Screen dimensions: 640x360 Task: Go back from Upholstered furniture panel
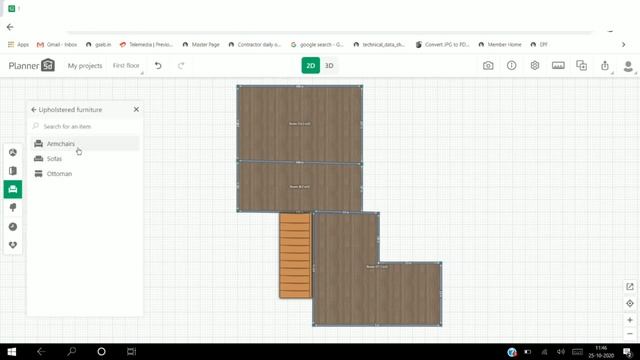34,110
